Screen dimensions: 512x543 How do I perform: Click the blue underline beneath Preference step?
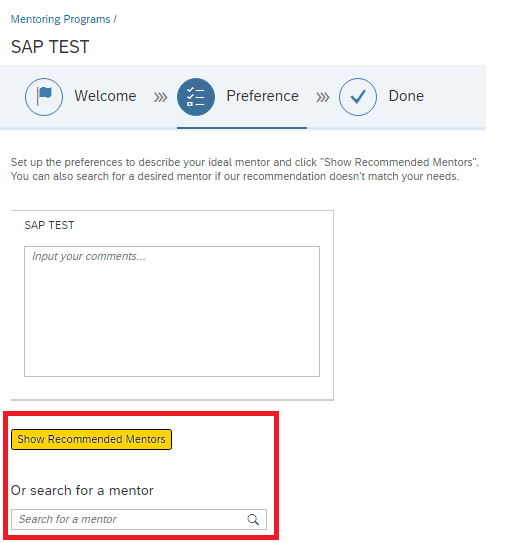[242, 128]
